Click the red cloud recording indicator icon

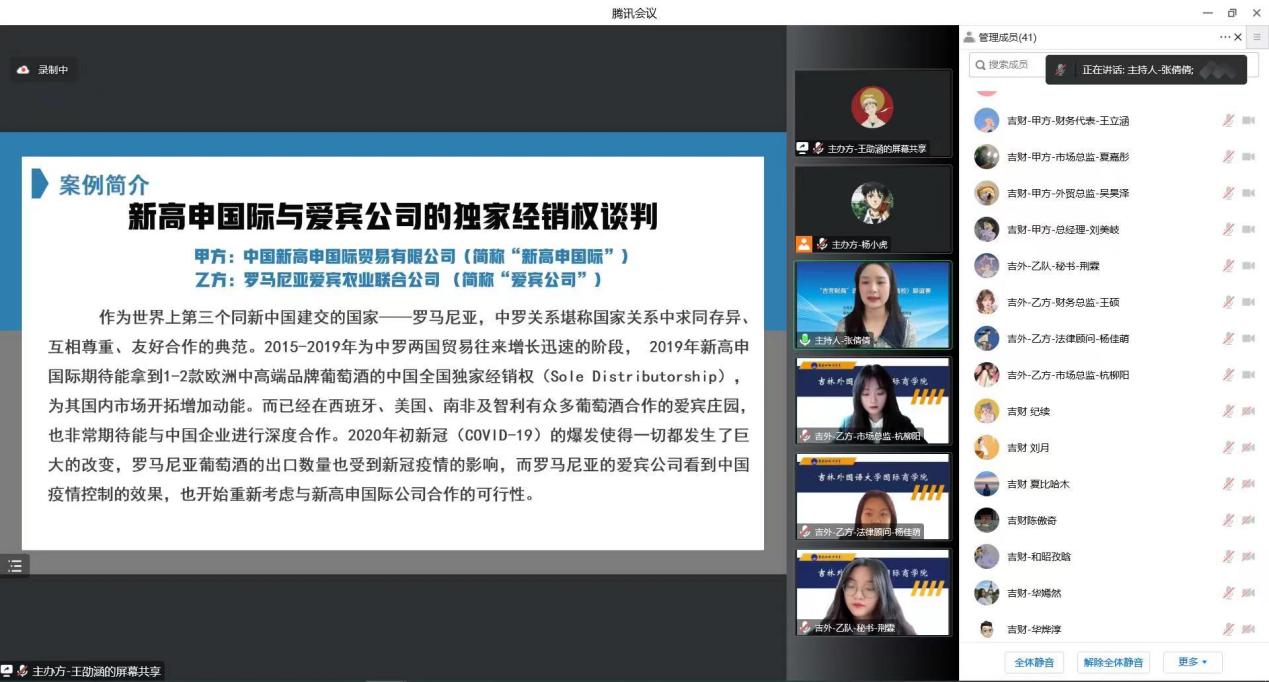(23, 70)
